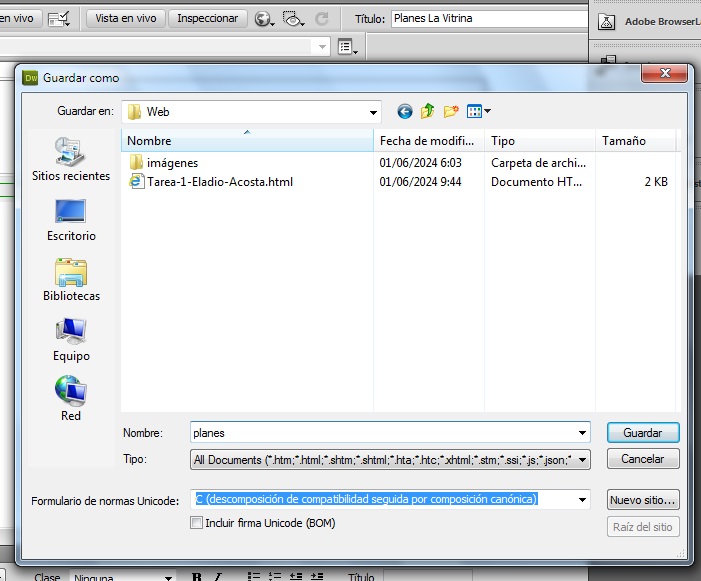Image resolution: width=701 pixels, height=581 pixels.
Task: Go up one folder level
Action: tap(428, 112)
